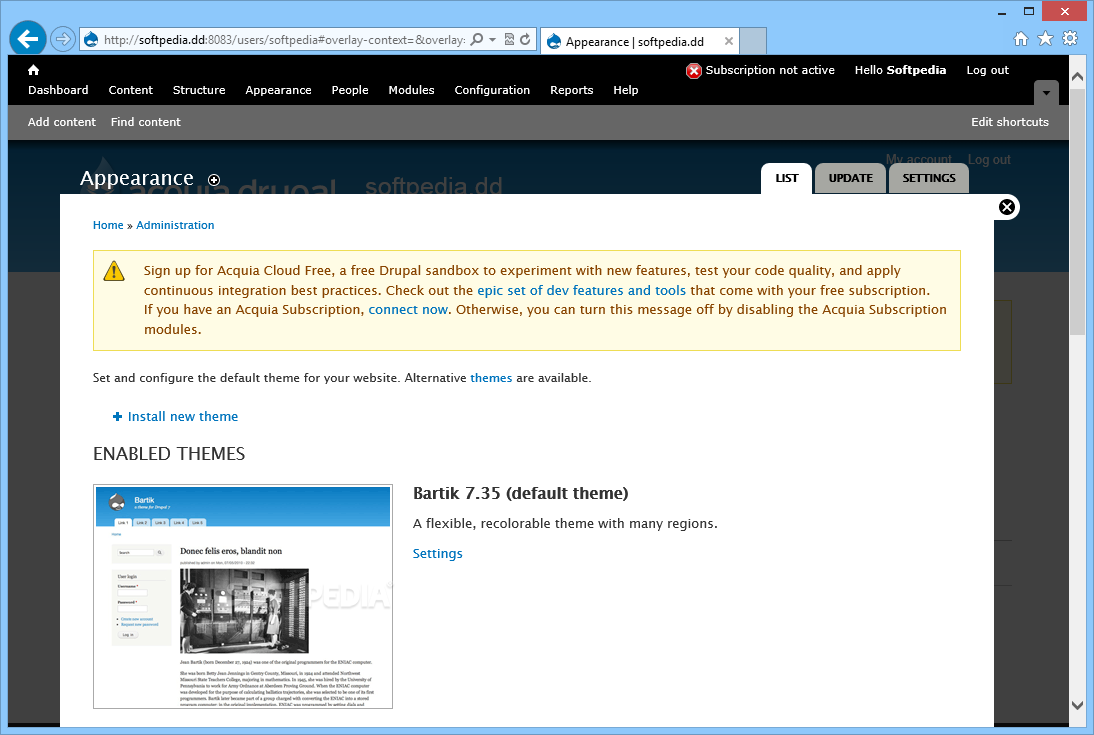This screenshot has height=735, width=1094.
Task: Click the plus icon beside Install new theme
Action: [117, 417]
